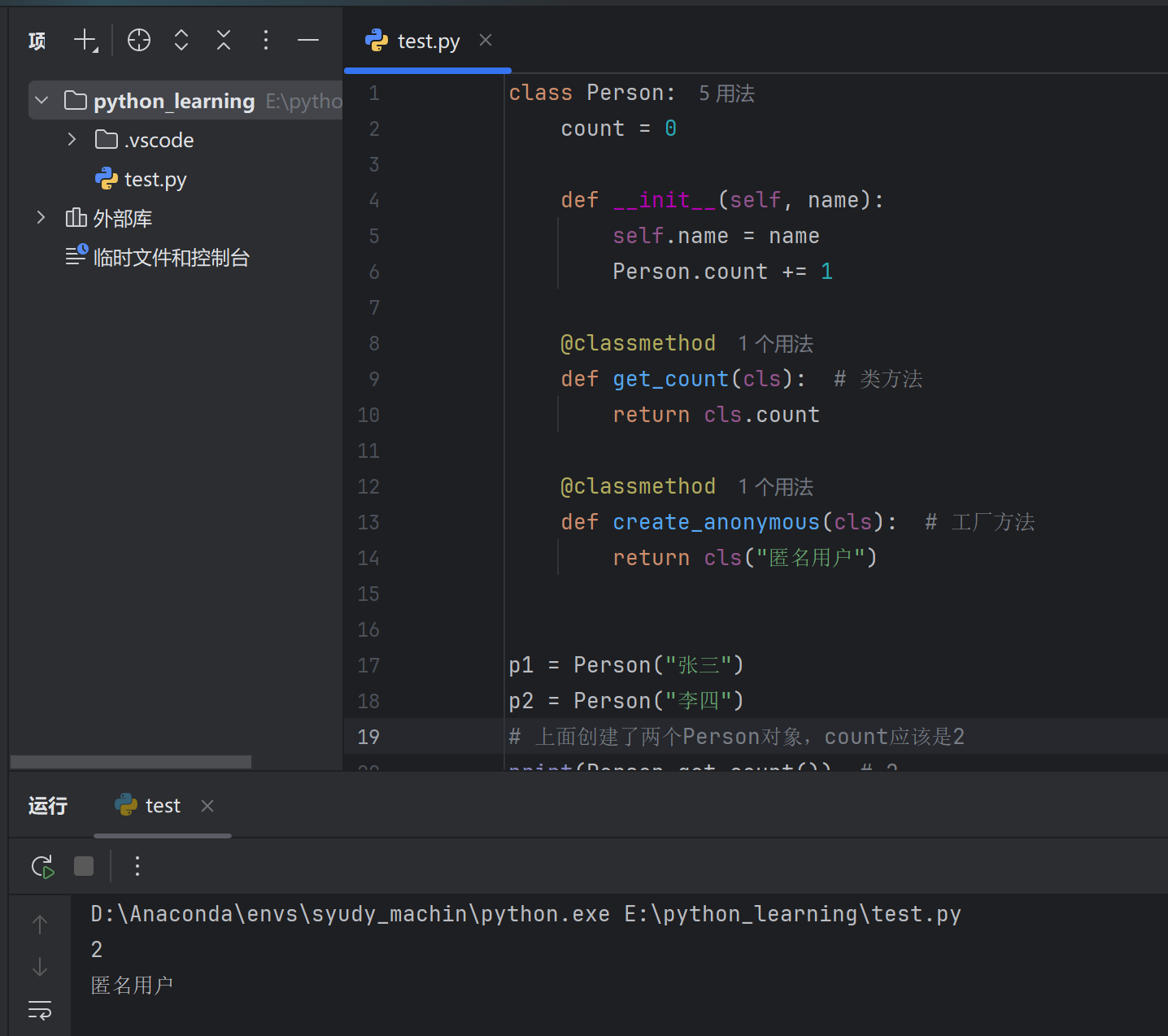
Task: Toggle soft-wrap in console output
Action: coord(40,1010)
